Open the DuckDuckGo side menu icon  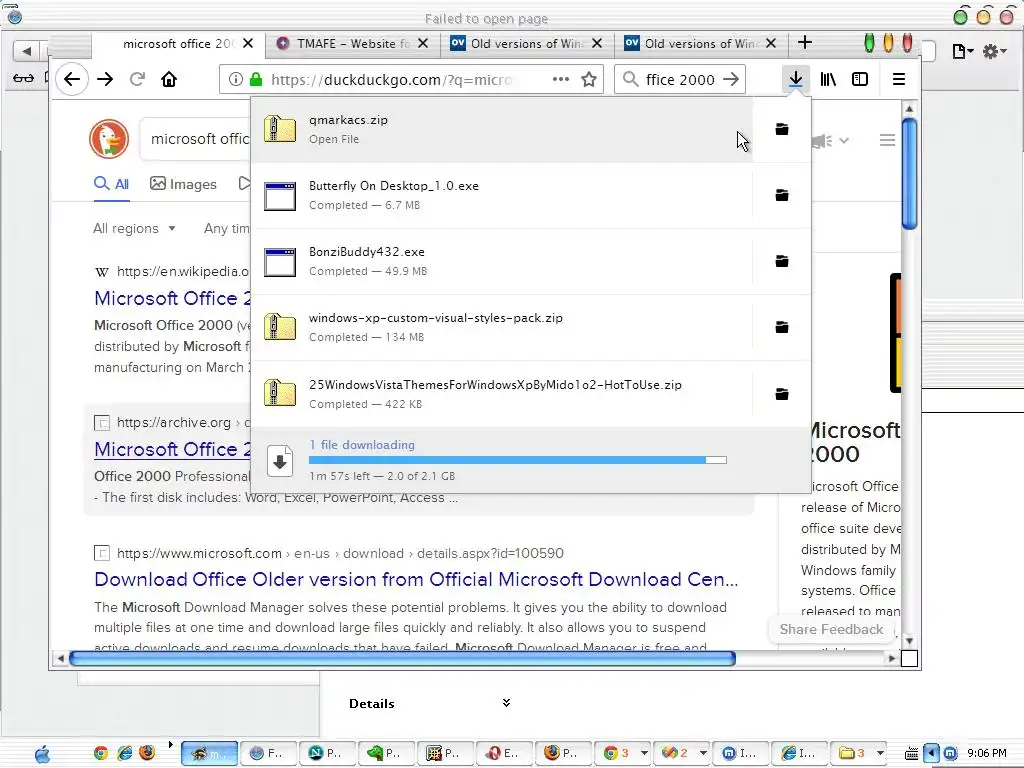(x=887, y=140)
